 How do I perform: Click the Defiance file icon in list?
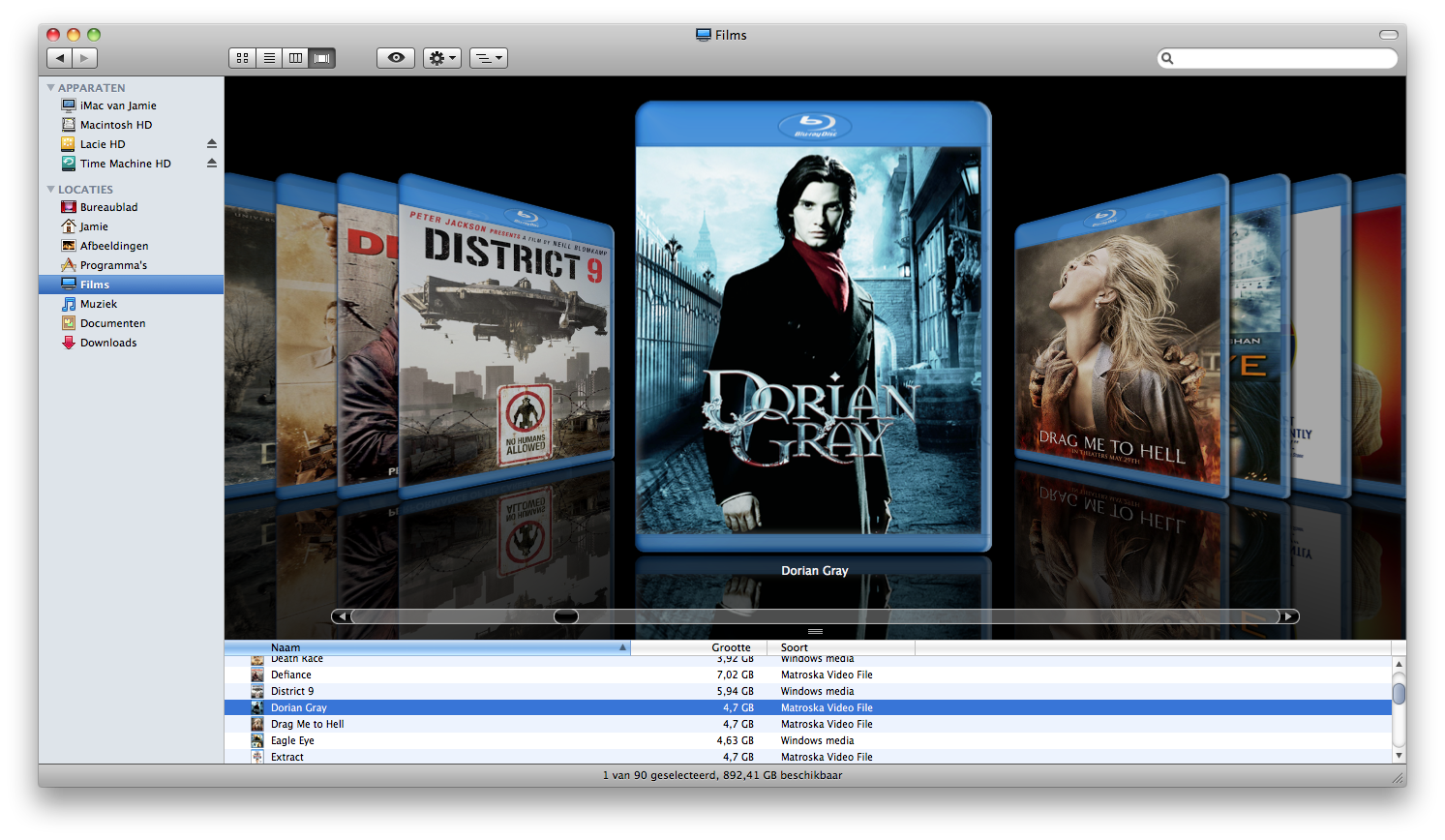click(257, 675)
